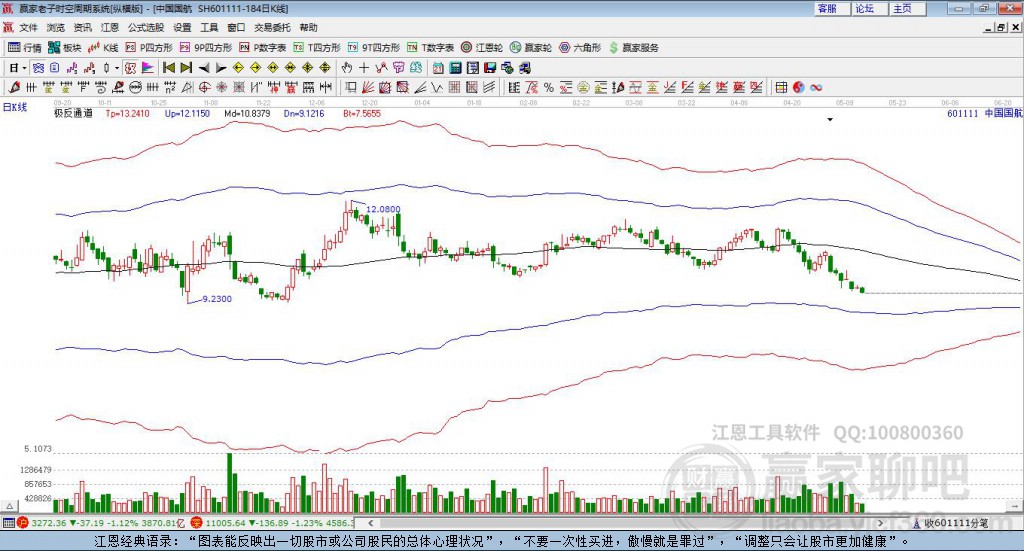This screenshot has height=551, width=1024.
Task: Switch to the K线 chart view
Action: [x=103, y=48]
